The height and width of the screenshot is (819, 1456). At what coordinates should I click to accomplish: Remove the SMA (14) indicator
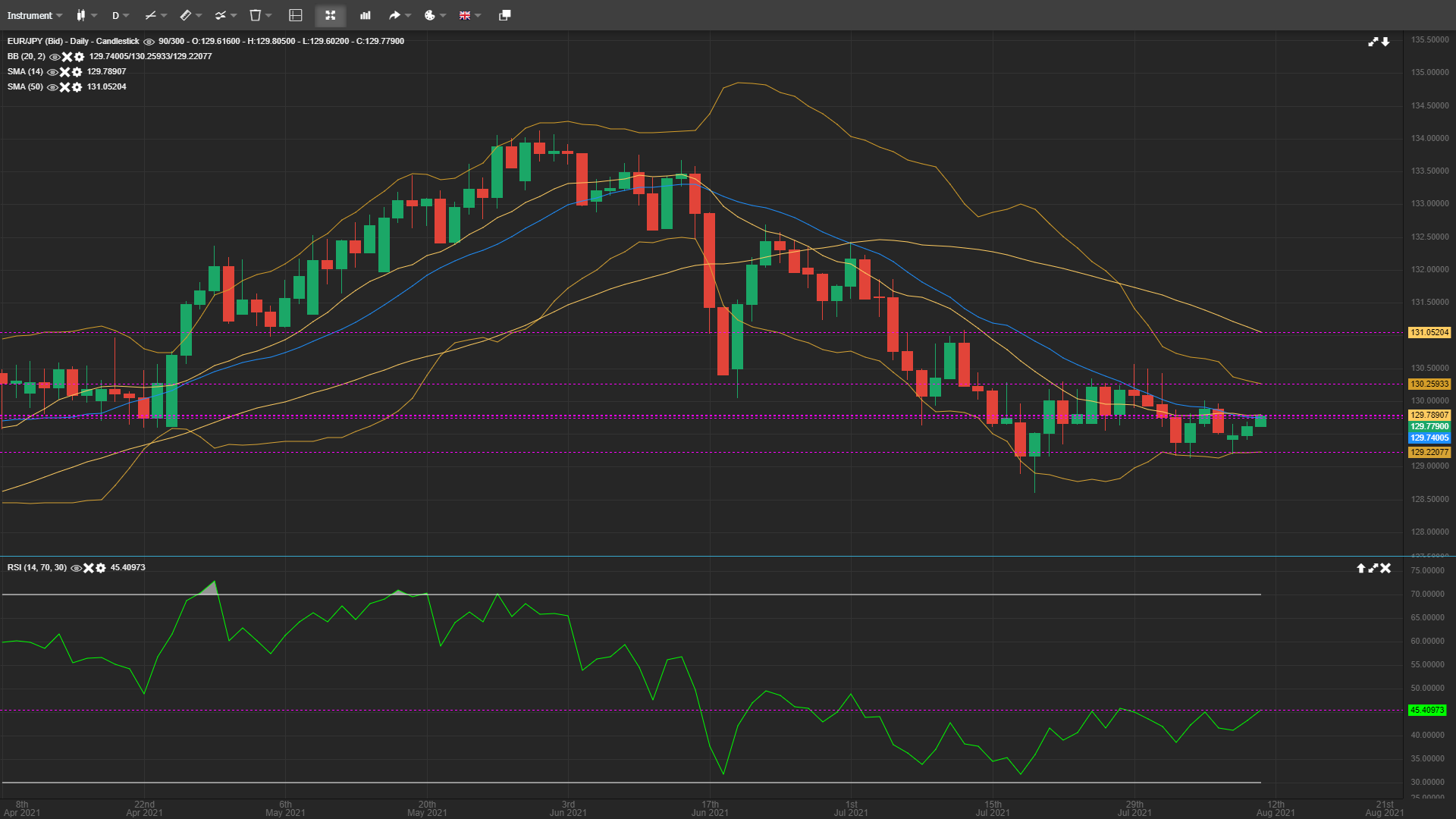65,72
